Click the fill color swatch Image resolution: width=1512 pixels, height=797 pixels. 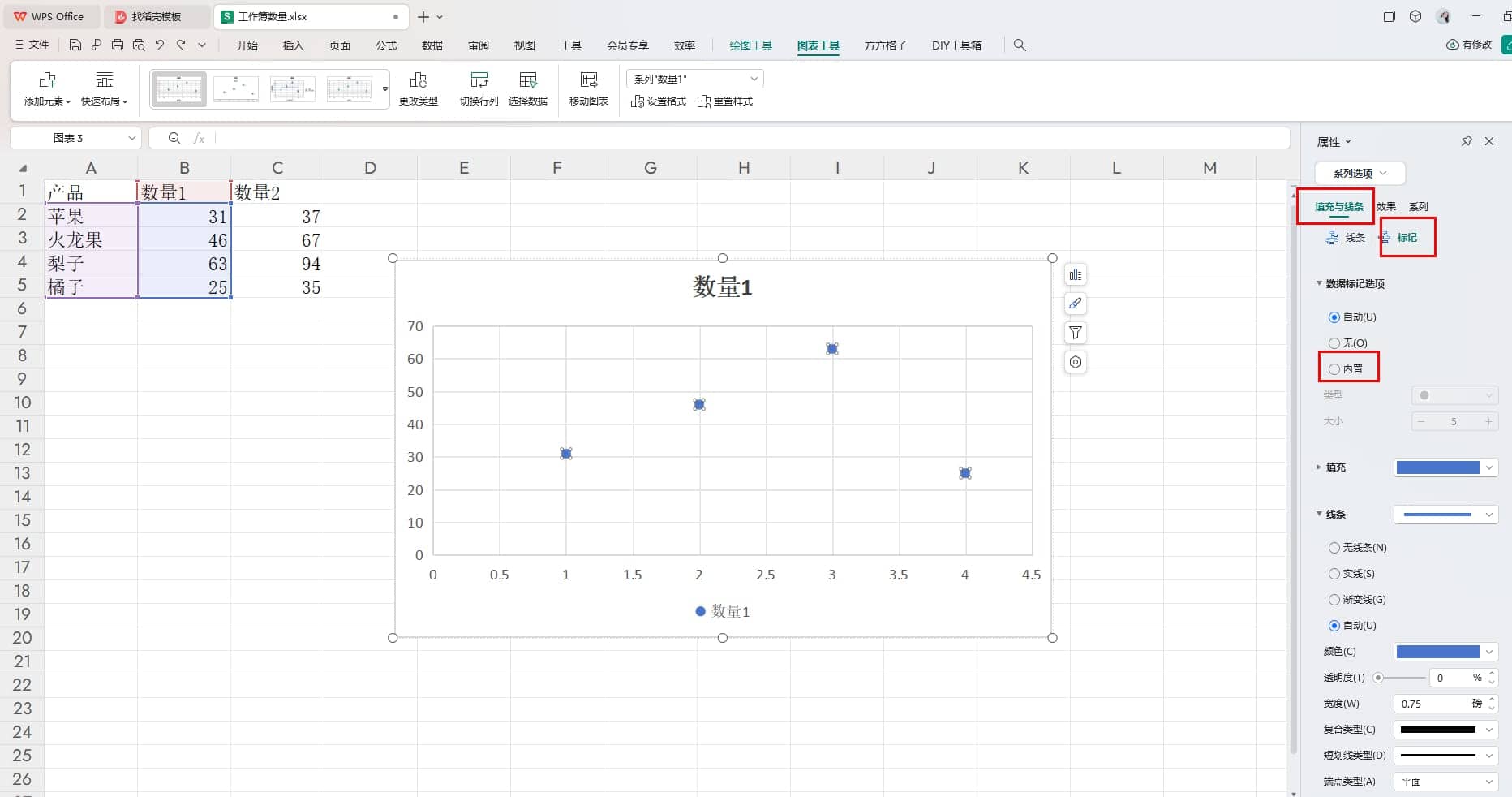[x=1437, y=467]
